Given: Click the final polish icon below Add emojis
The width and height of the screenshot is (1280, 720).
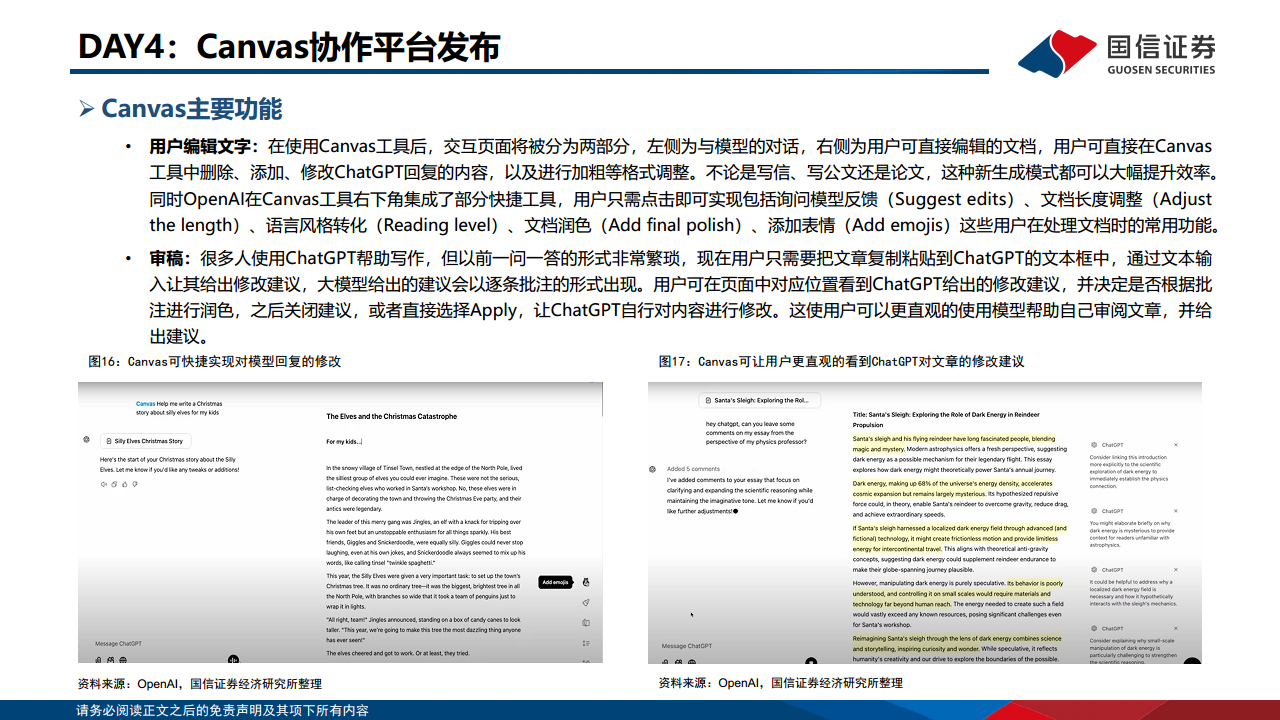Looking at the screenshot, I should [x=586, y=603].
